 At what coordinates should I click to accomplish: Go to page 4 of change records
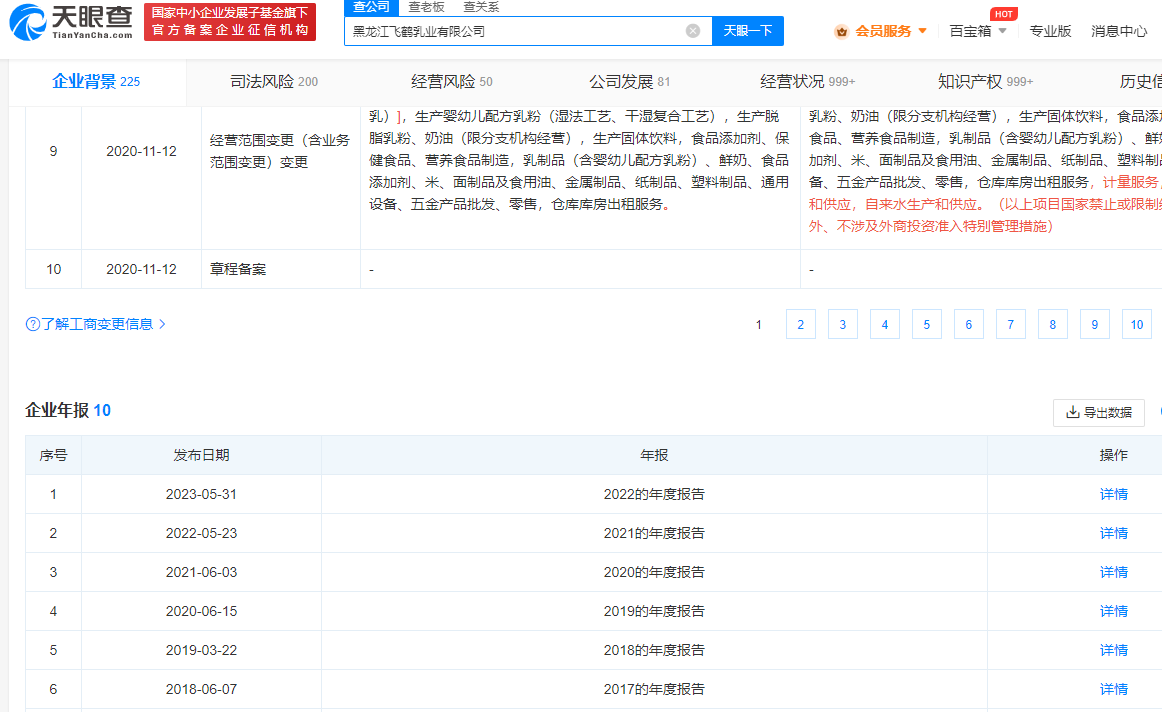click(885, 325)
